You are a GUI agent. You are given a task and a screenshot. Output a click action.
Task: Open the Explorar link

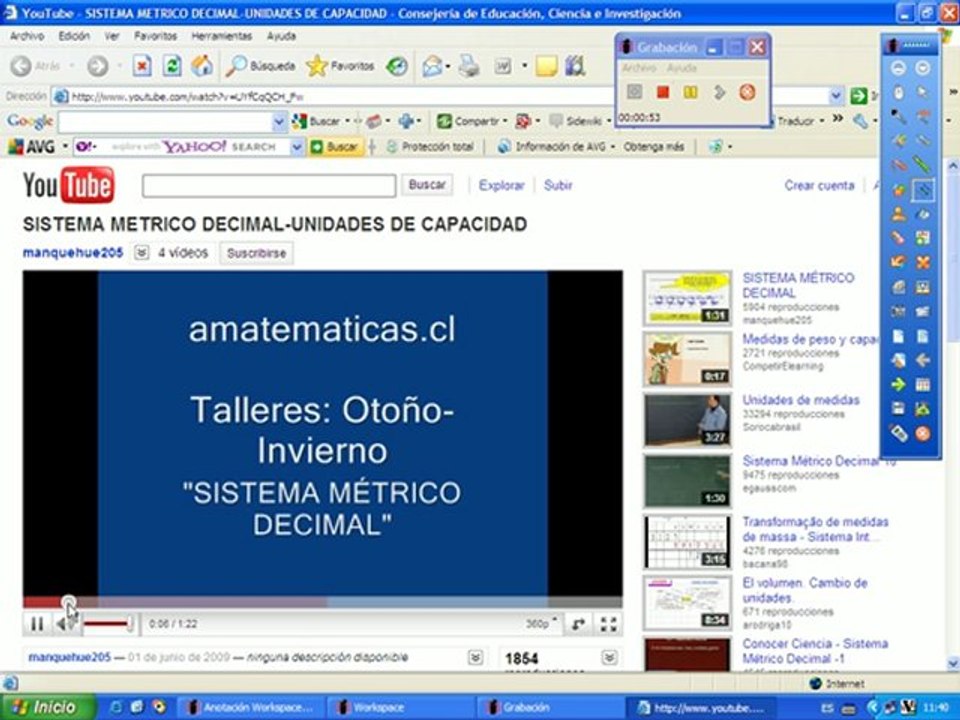(x=501, y=186)
